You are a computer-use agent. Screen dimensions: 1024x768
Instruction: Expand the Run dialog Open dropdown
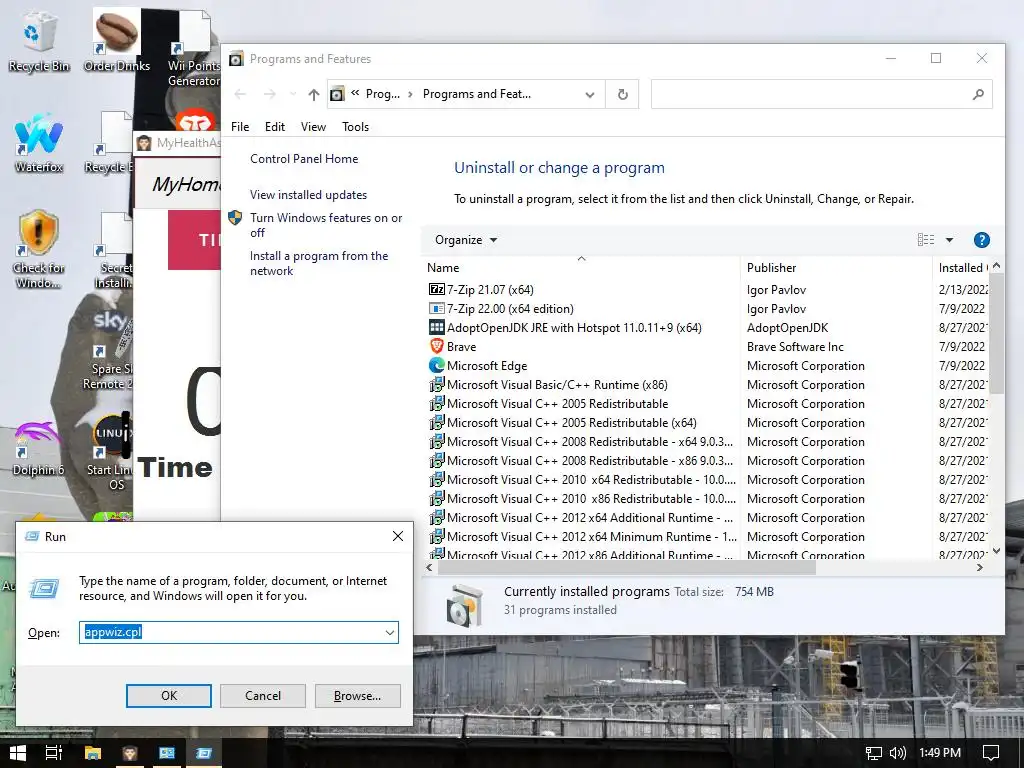click(390, 632)
